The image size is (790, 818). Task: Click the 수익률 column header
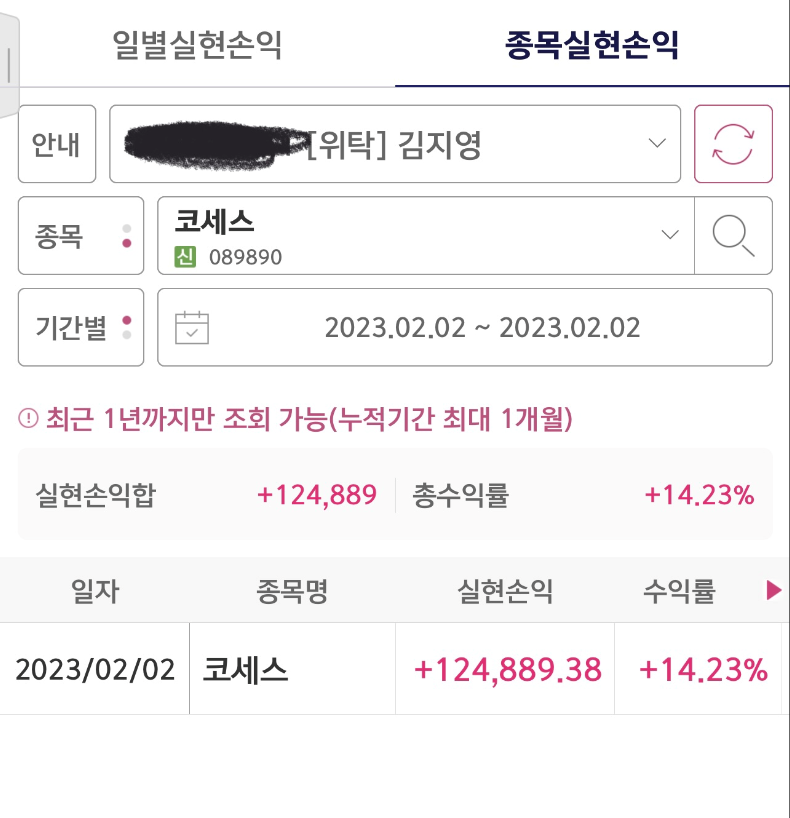[679, 591]
